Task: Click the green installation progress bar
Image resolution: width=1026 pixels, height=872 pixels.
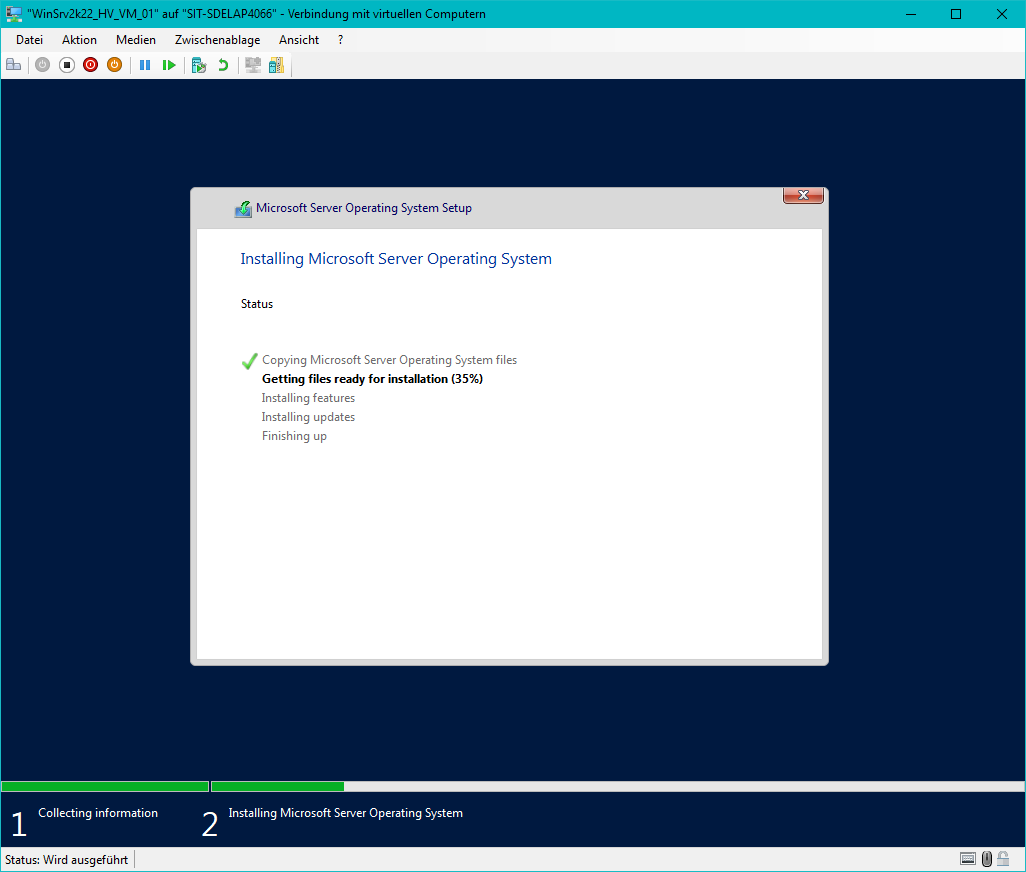Action: [x=277, y=787]
